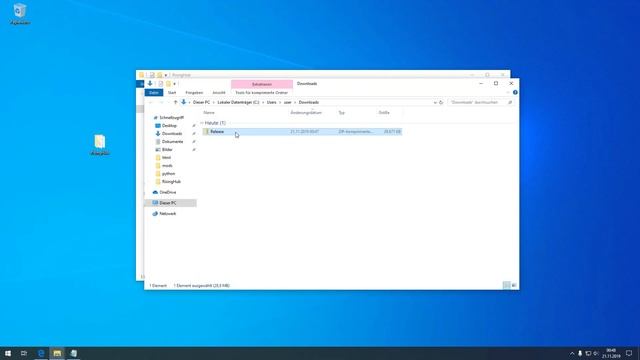Select the Release zip file
Viewport: 640px width, 360px height.
(302, 132)
